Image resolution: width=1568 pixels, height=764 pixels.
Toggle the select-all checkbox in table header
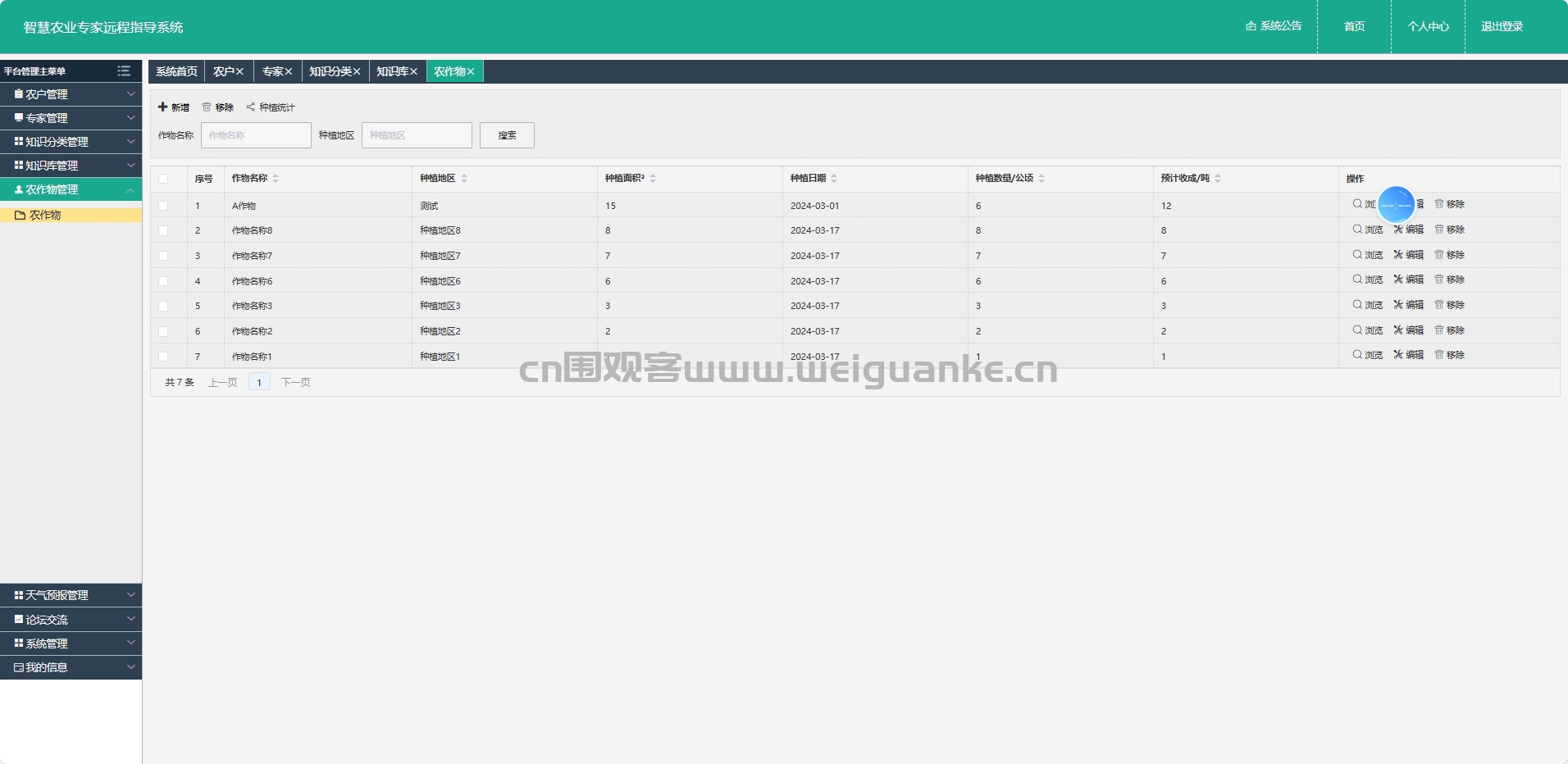163,179
